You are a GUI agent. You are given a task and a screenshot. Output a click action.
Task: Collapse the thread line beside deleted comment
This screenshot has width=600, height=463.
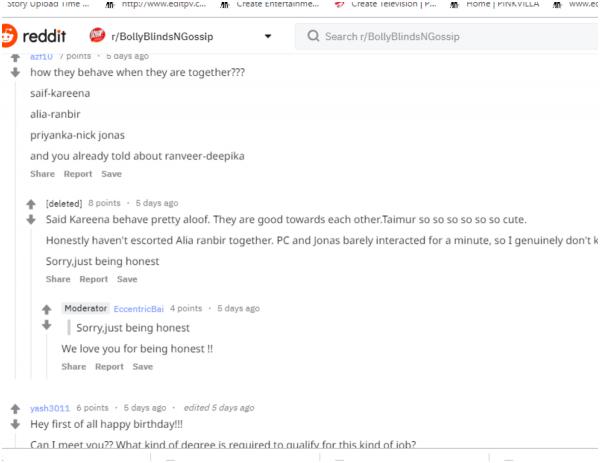click(x=31, y=302)
